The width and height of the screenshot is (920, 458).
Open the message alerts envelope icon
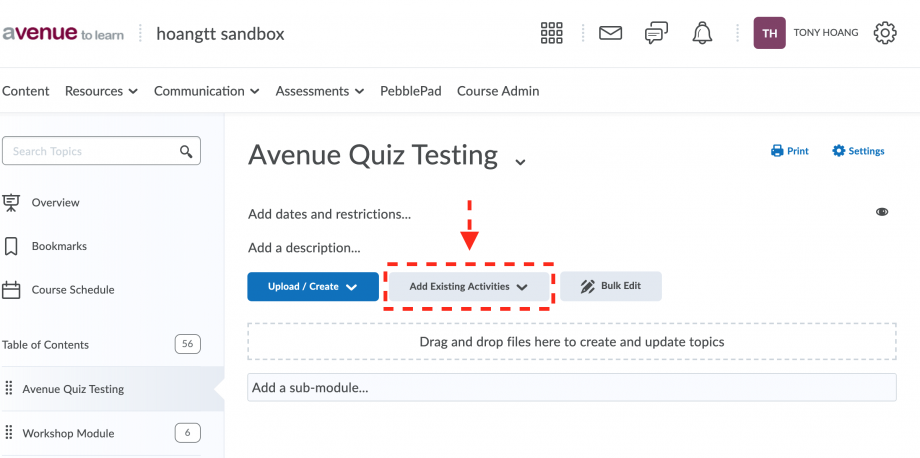coord(610,33)
